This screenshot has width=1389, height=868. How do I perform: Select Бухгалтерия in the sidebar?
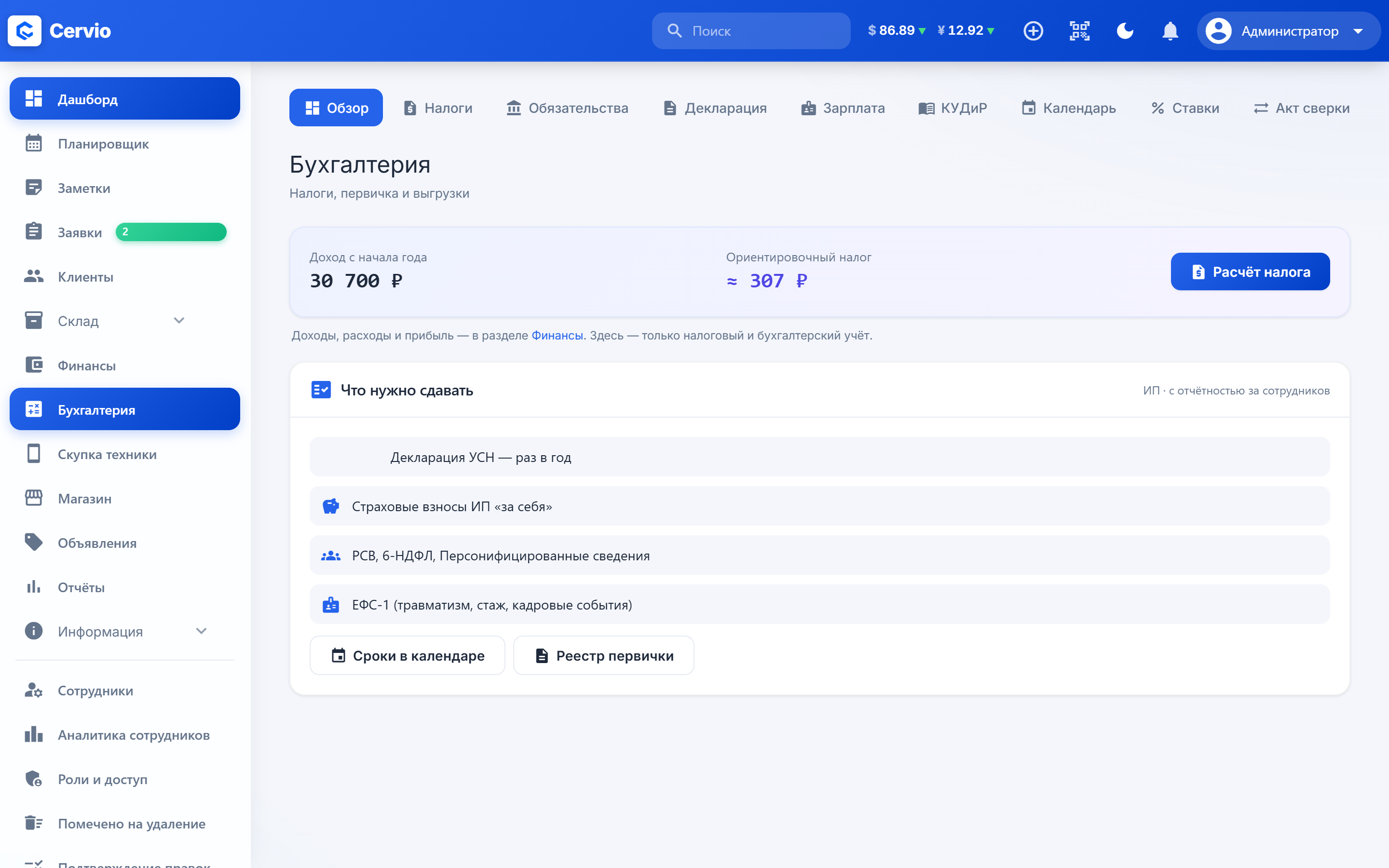coord(124,409)
